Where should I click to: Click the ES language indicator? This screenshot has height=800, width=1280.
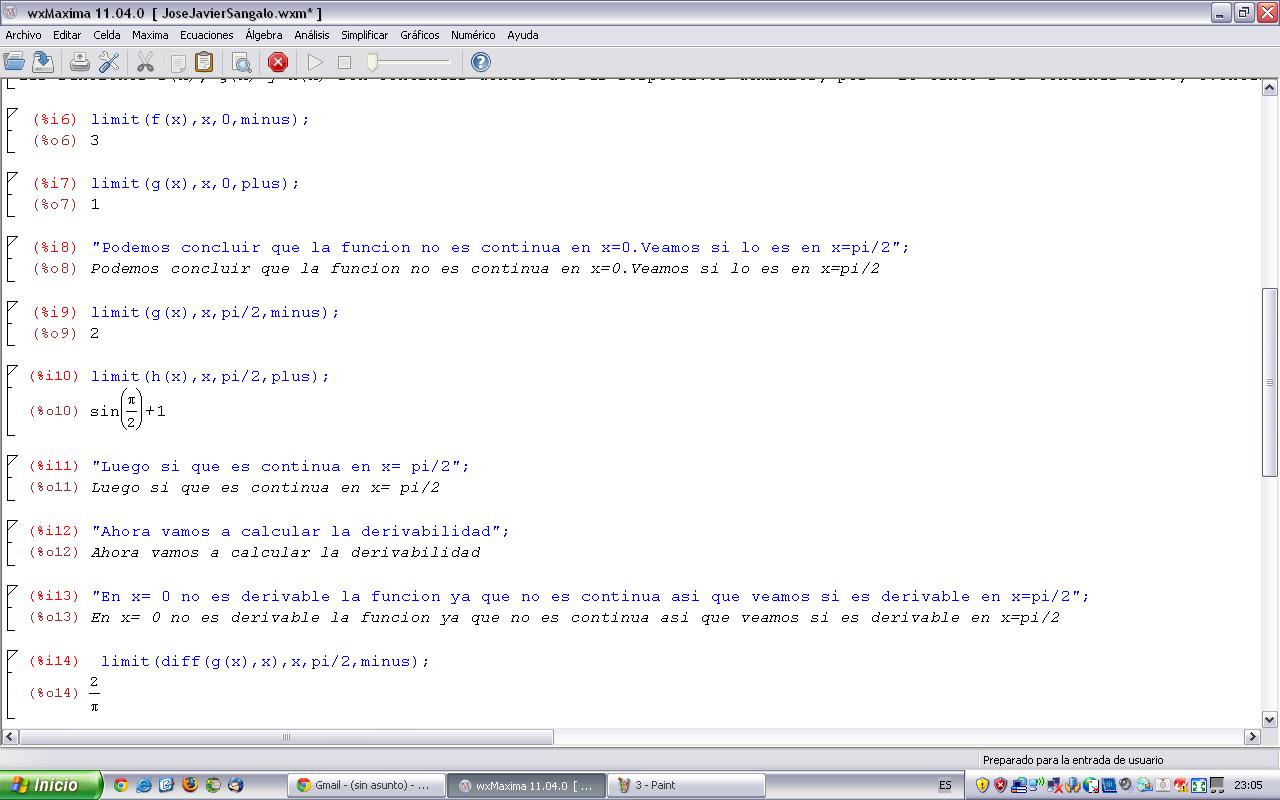click(945, 785)
